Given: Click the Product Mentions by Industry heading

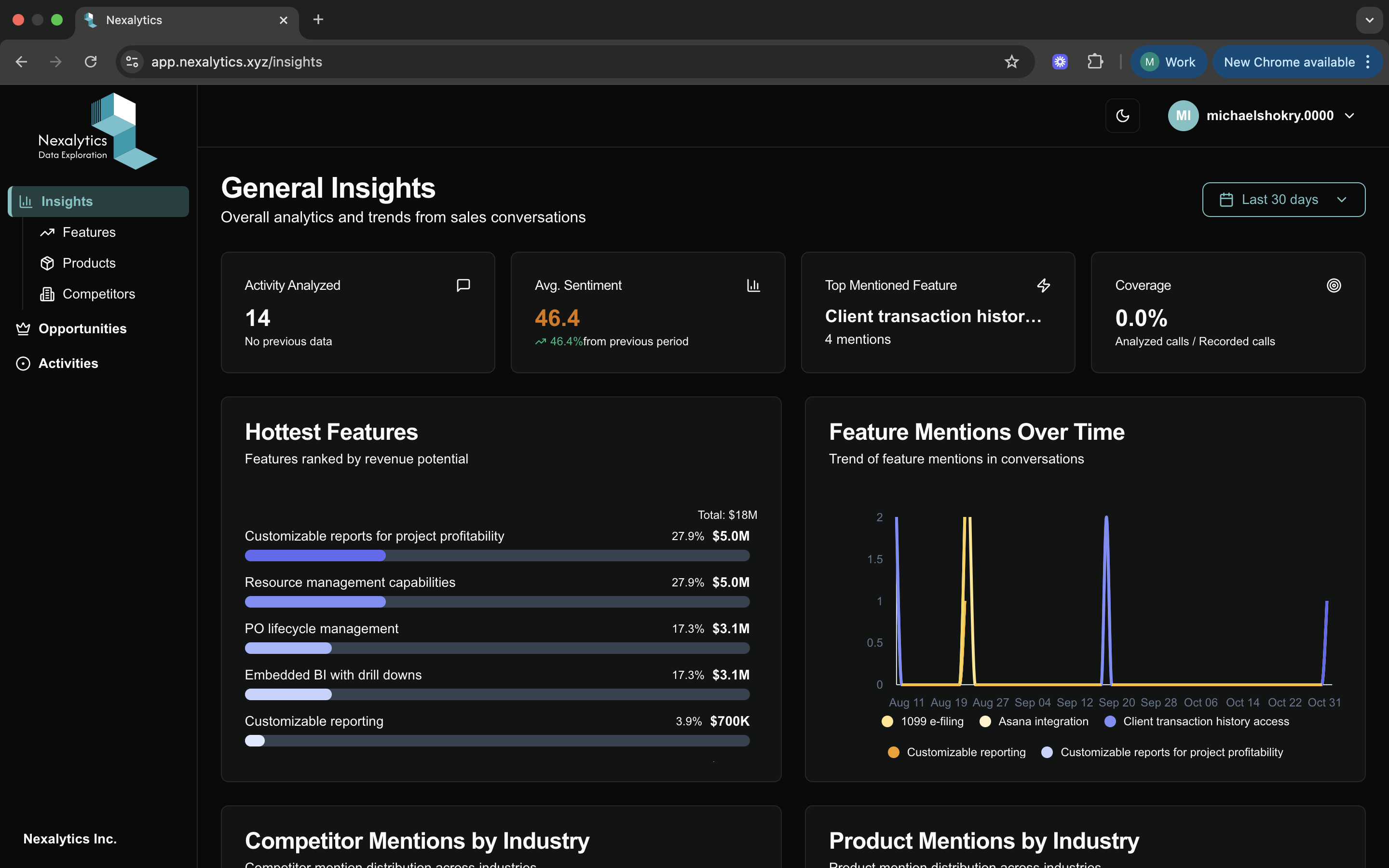Looking at the screenshot, I should point(984,841).
